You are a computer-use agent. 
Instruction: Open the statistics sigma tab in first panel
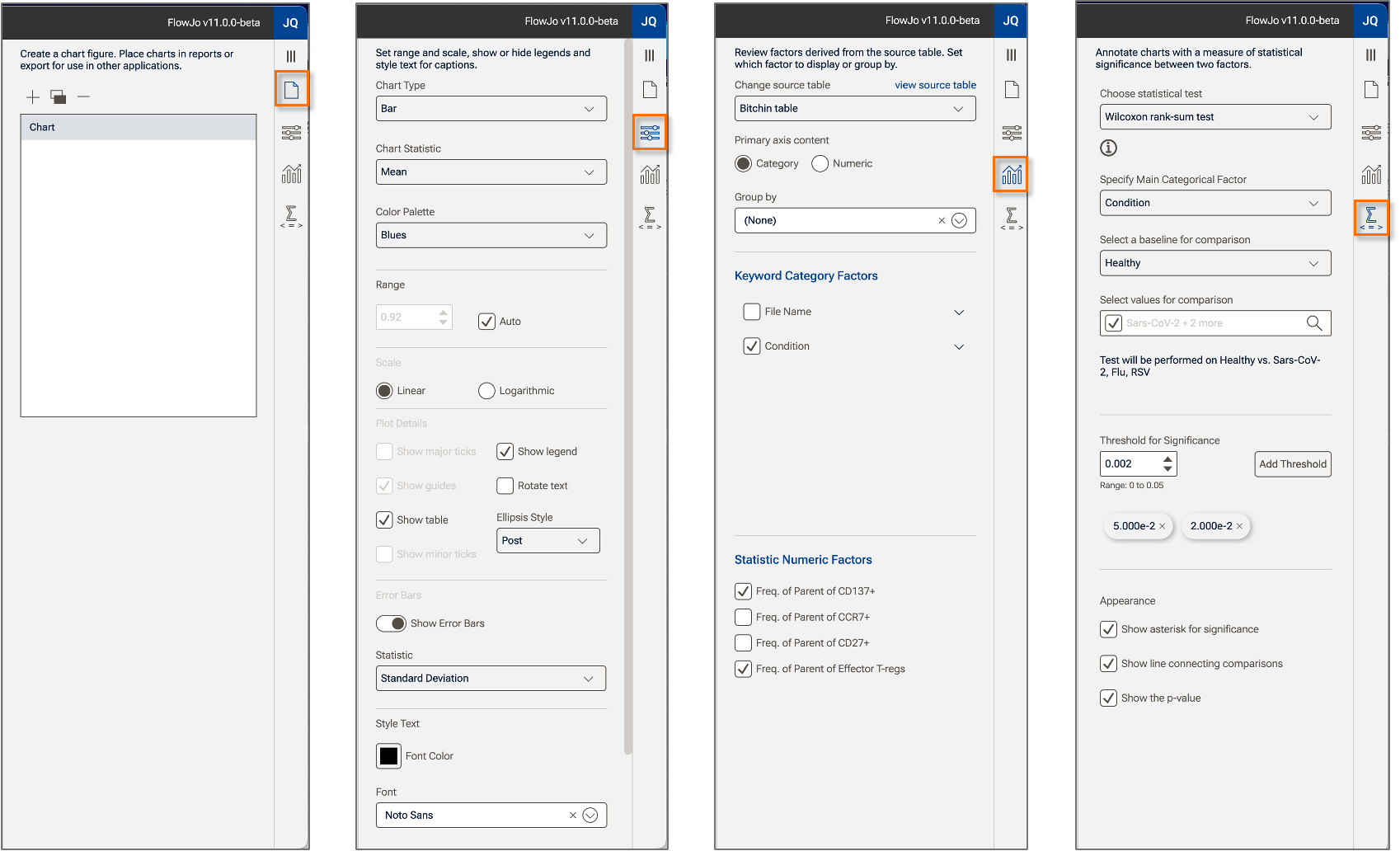tap(291, 216)
